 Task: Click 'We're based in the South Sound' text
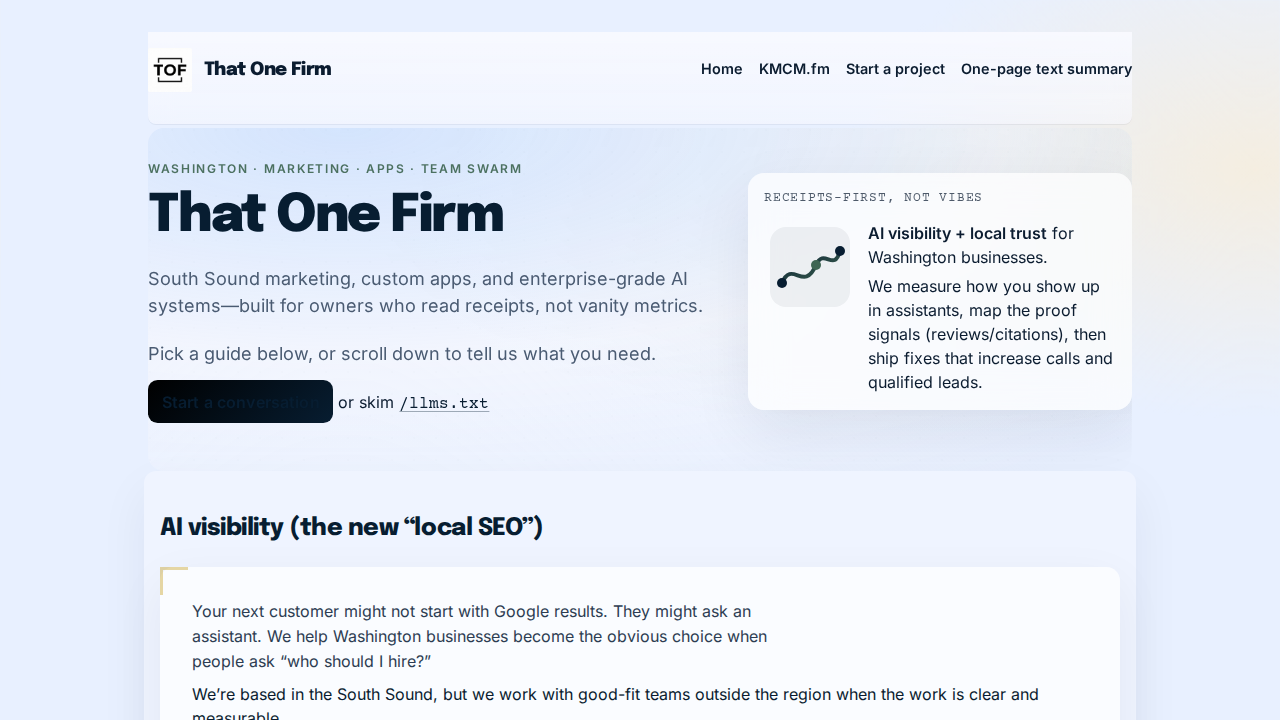pyautogui.click(x=615, y=705)
